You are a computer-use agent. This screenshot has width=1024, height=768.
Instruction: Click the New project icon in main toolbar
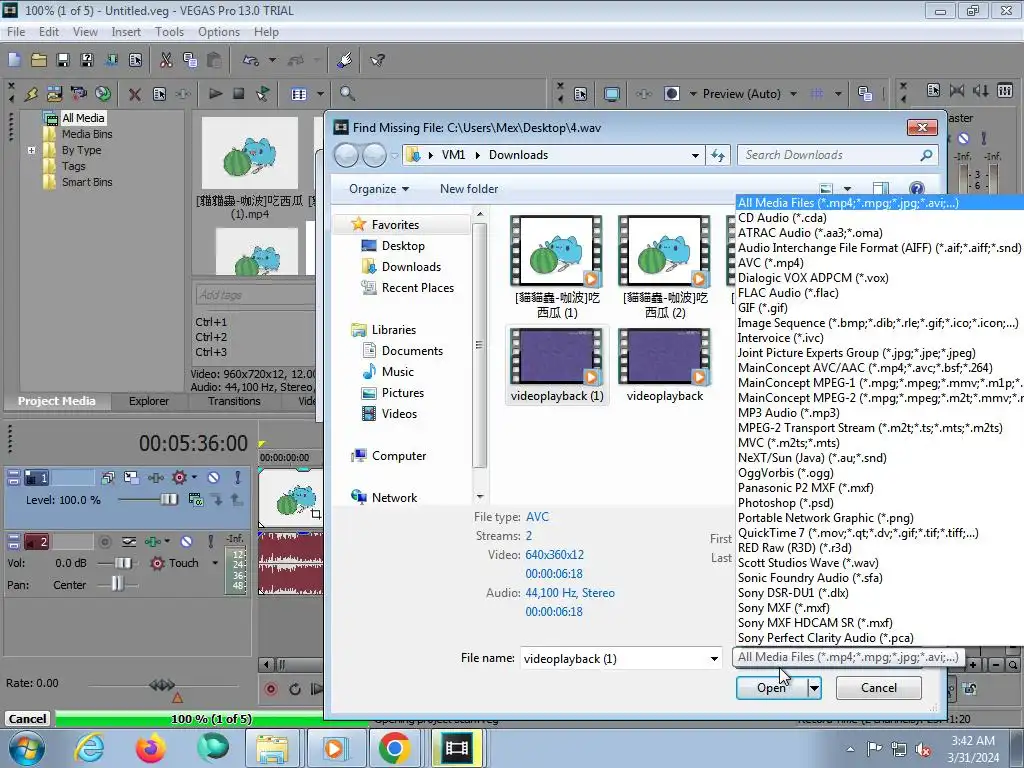(x=14, y=60)
